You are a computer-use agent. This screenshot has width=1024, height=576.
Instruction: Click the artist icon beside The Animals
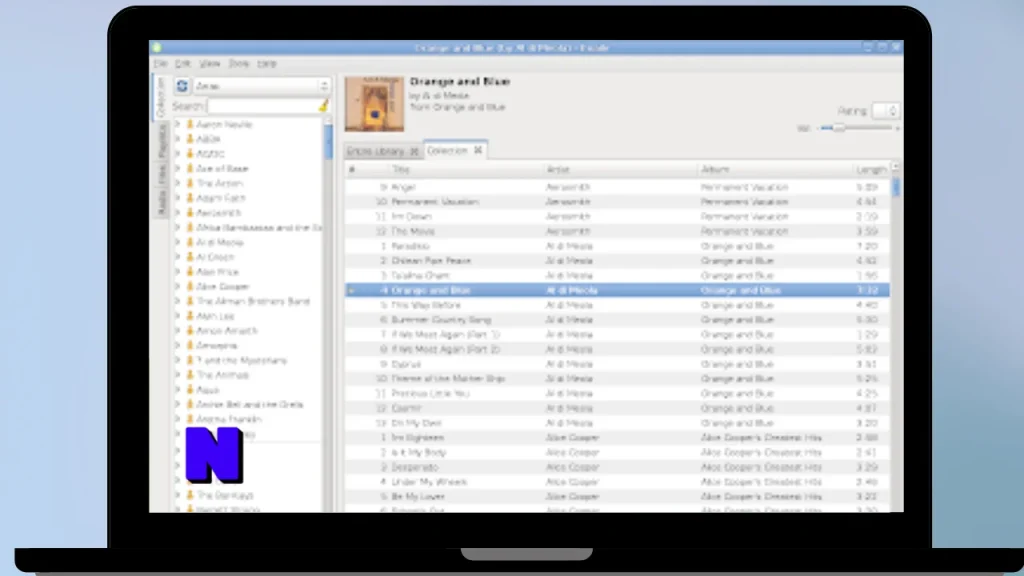190,375
